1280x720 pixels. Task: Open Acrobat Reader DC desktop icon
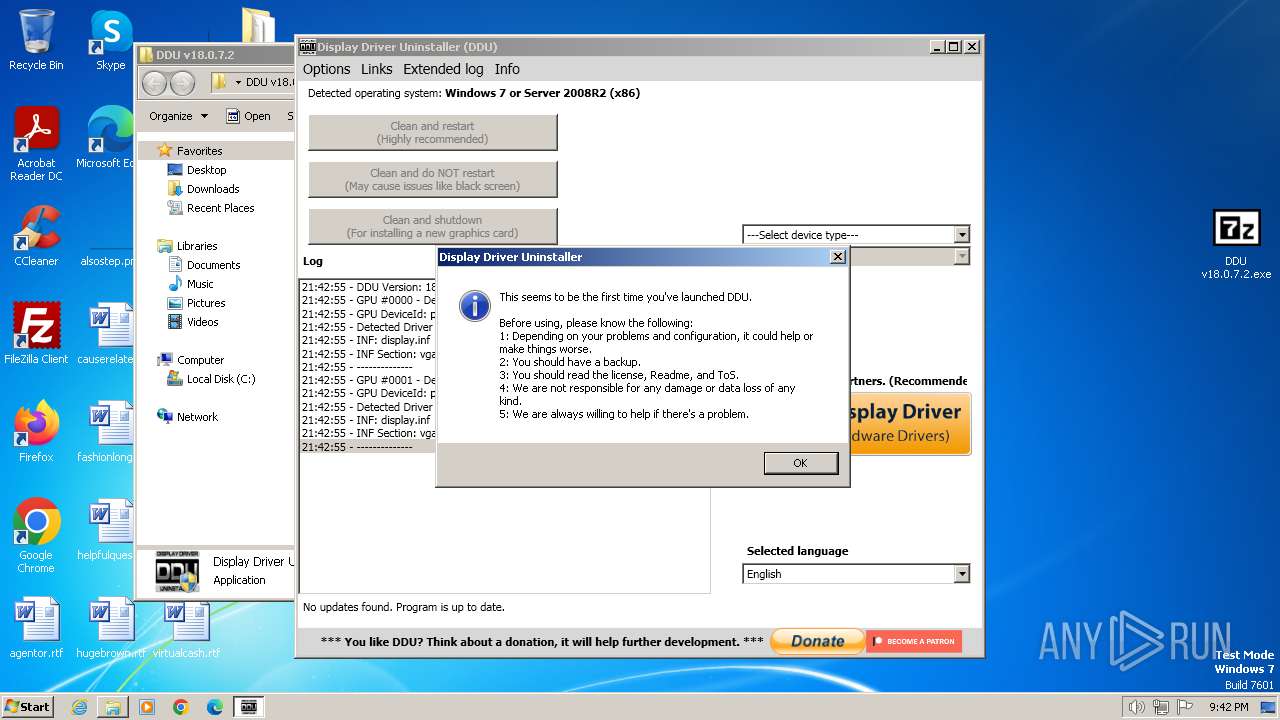point(36,145)
